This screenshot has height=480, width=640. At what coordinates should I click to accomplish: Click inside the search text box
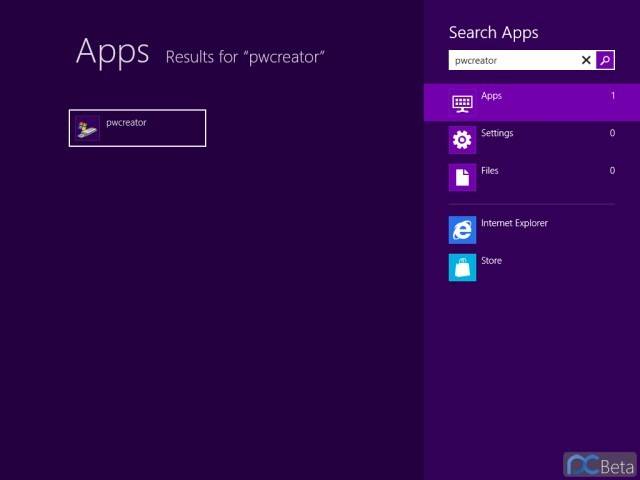(512, 60)
